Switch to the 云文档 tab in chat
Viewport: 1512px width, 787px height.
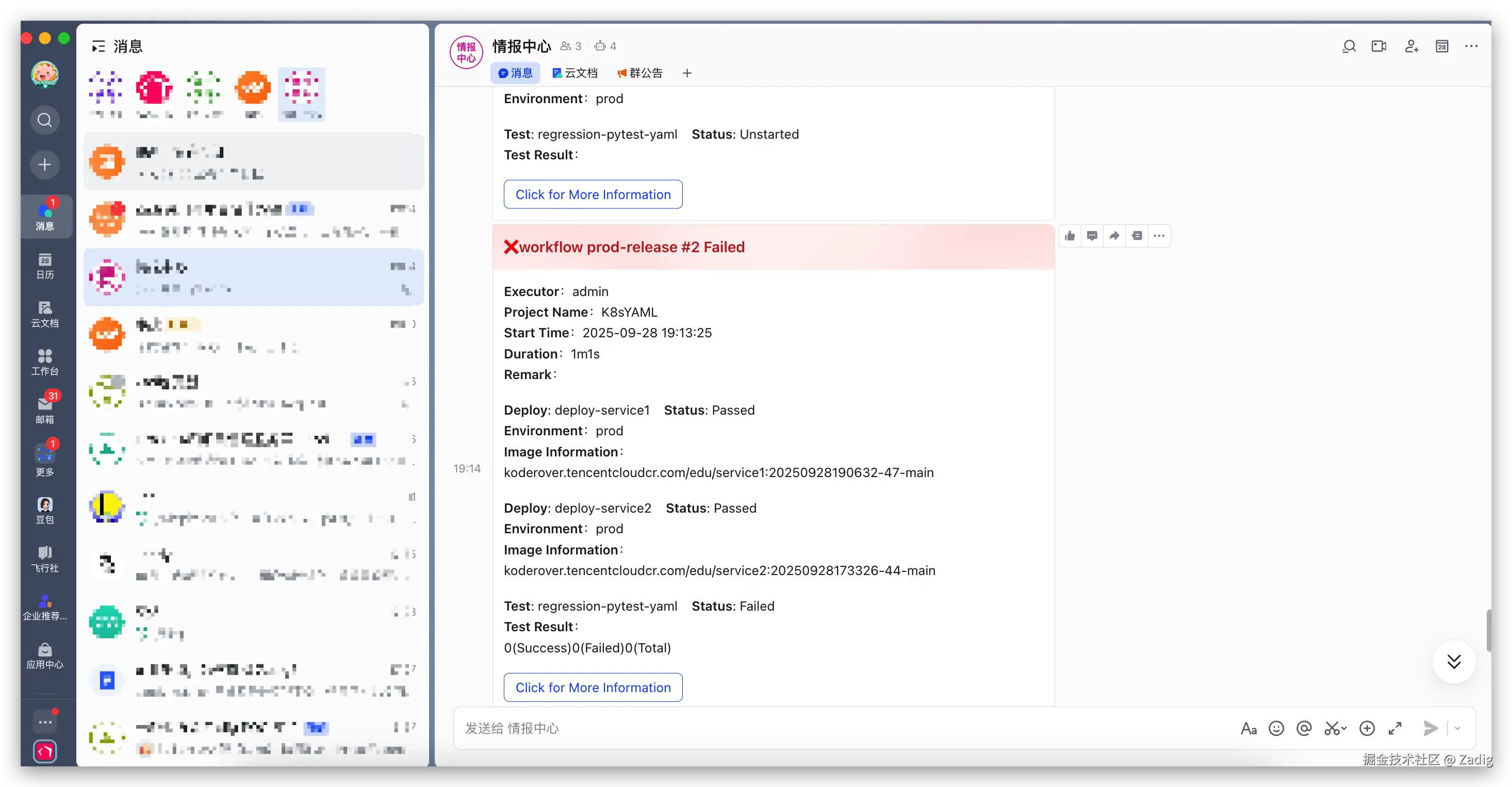574,73
